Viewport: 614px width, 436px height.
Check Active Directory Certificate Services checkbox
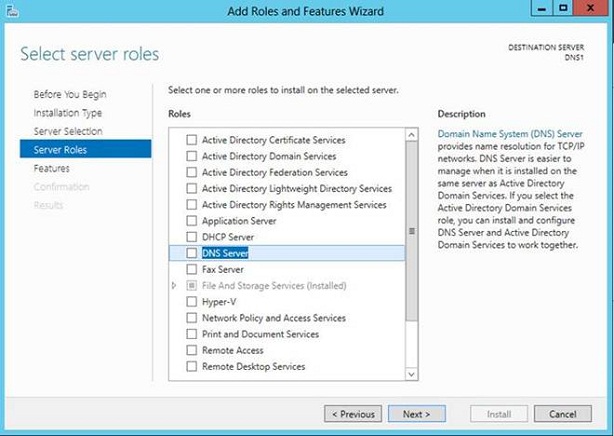click(191, 140)
